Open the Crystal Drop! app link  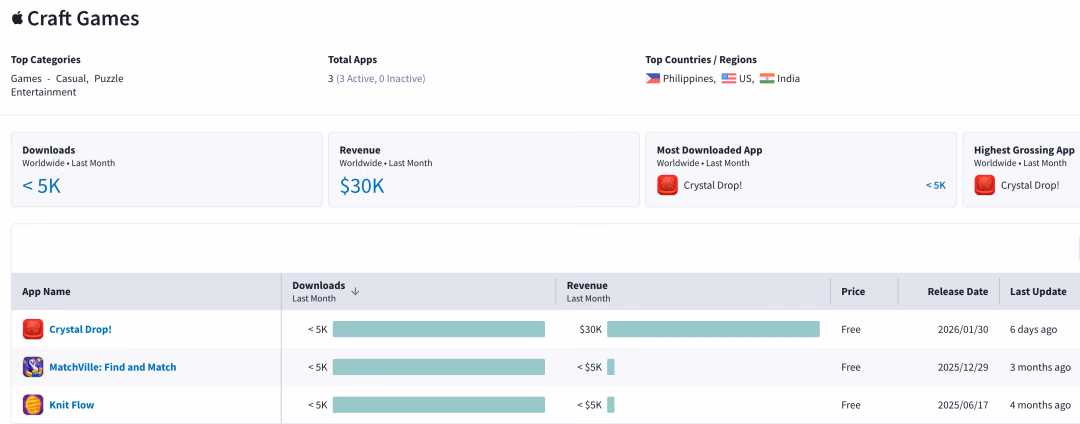pyautogui.click(x=80, y=329)
